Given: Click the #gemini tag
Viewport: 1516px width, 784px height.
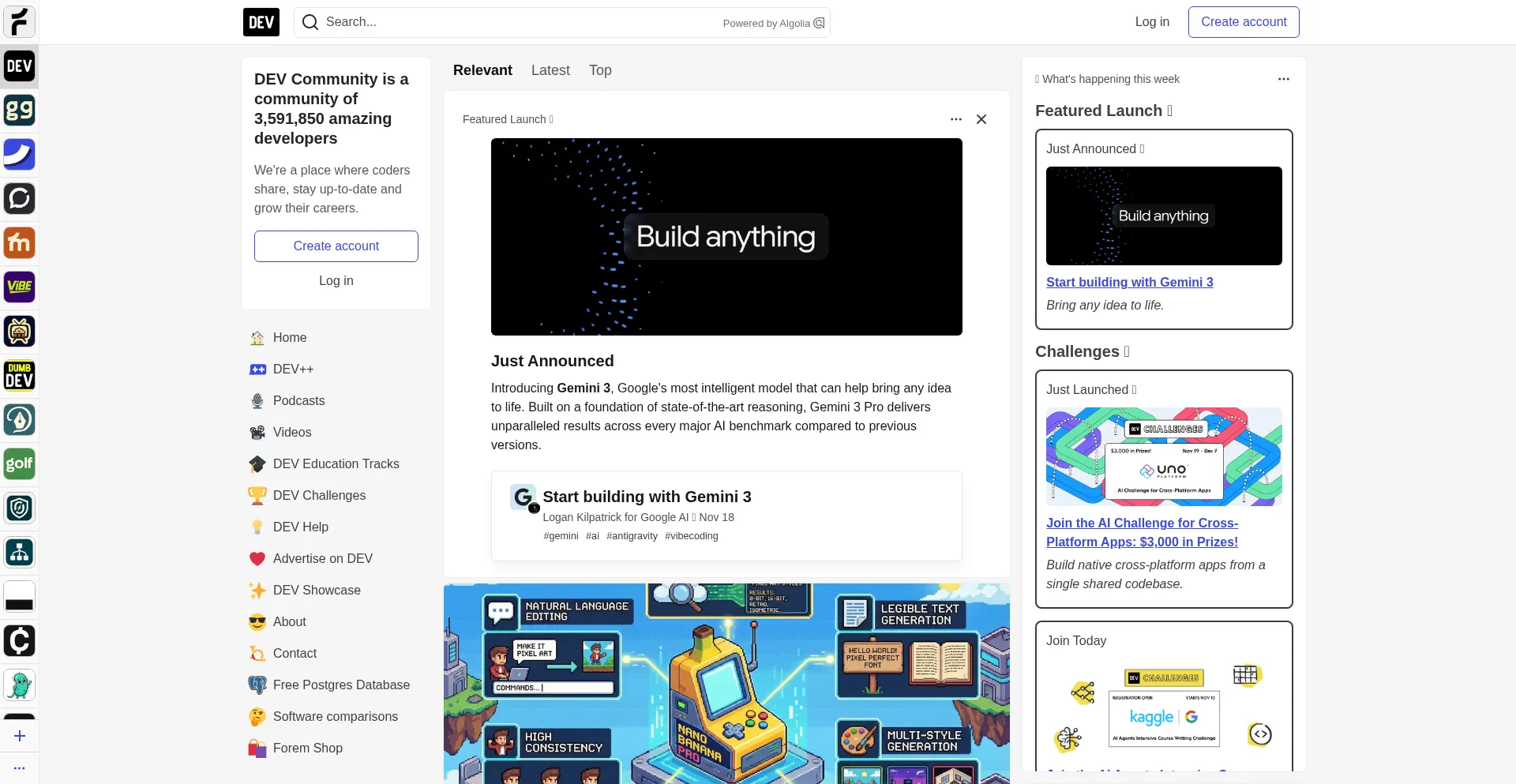Looking at the screenshot, I should tap(561, 536).
